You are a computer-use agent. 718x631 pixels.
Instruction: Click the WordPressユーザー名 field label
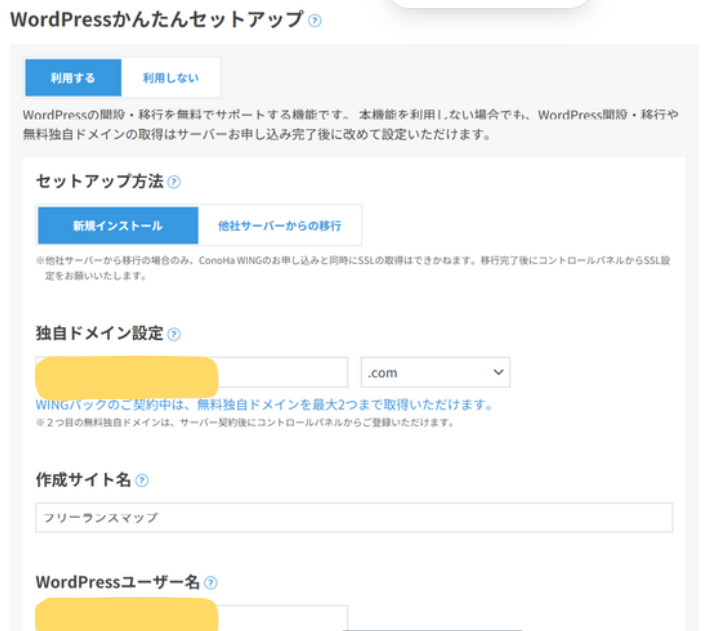click(118, 582)
